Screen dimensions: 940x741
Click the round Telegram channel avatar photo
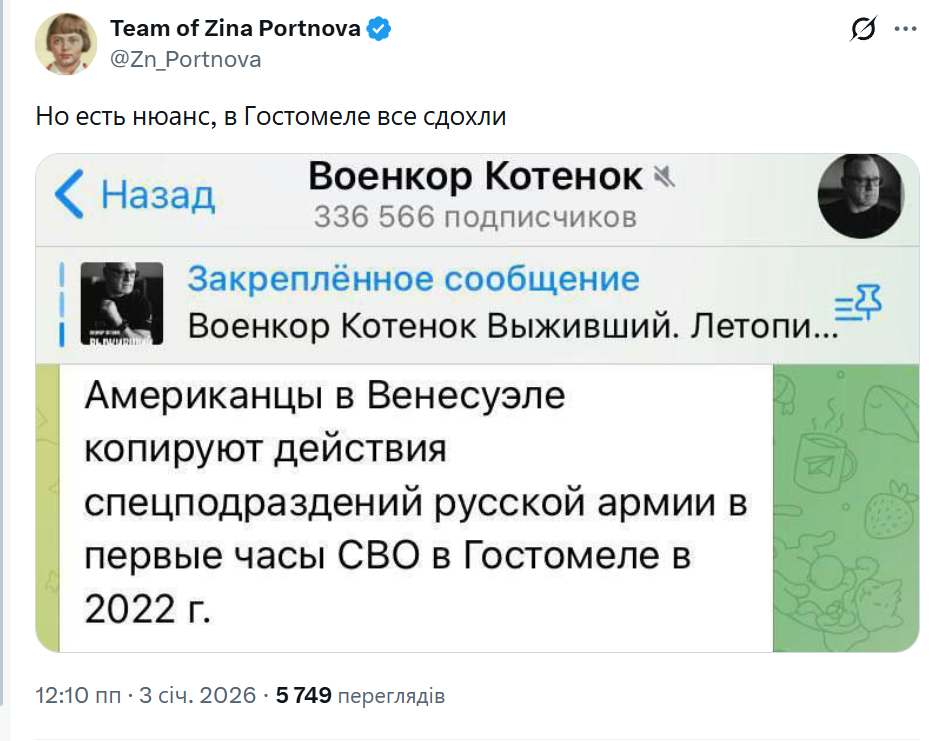860,196
